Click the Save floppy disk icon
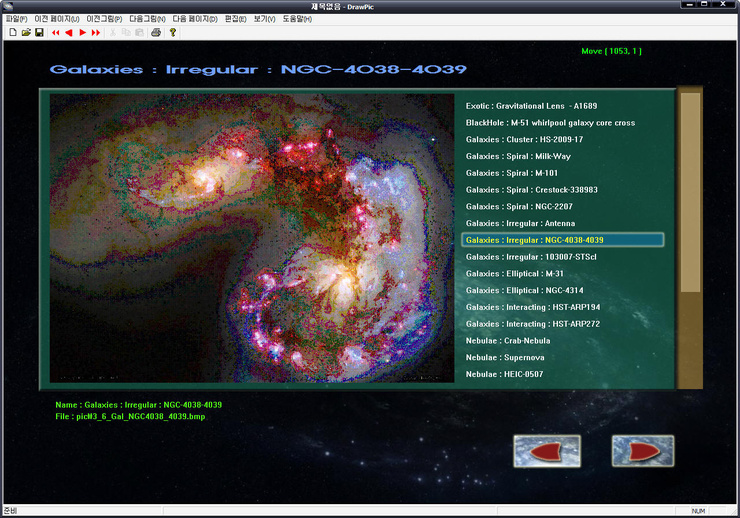Viewport: 740px width, 518px height. pos(39,32)
